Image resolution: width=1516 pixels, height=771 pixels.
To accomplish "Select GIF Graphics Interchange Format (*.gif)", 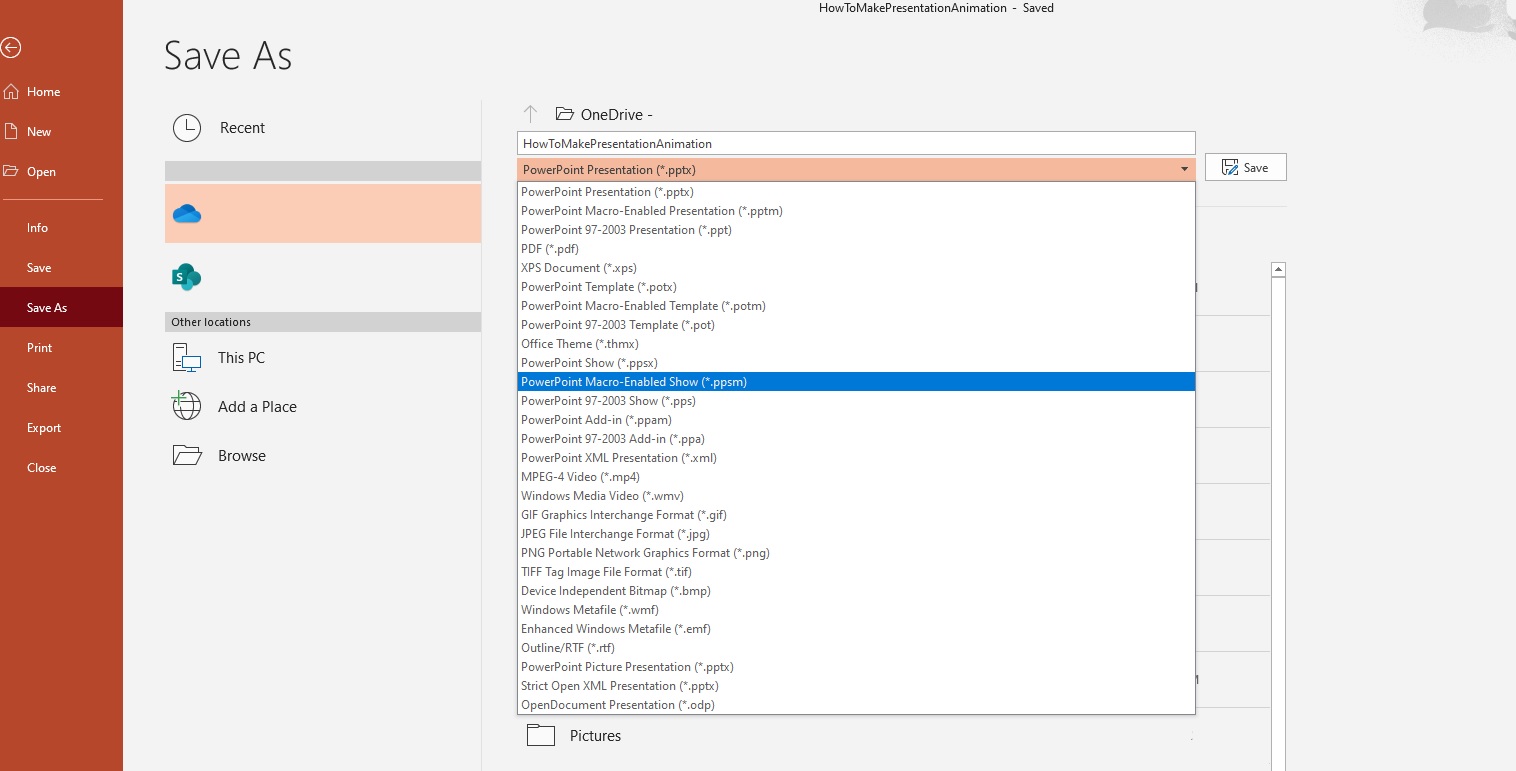I will coord(856,515).
